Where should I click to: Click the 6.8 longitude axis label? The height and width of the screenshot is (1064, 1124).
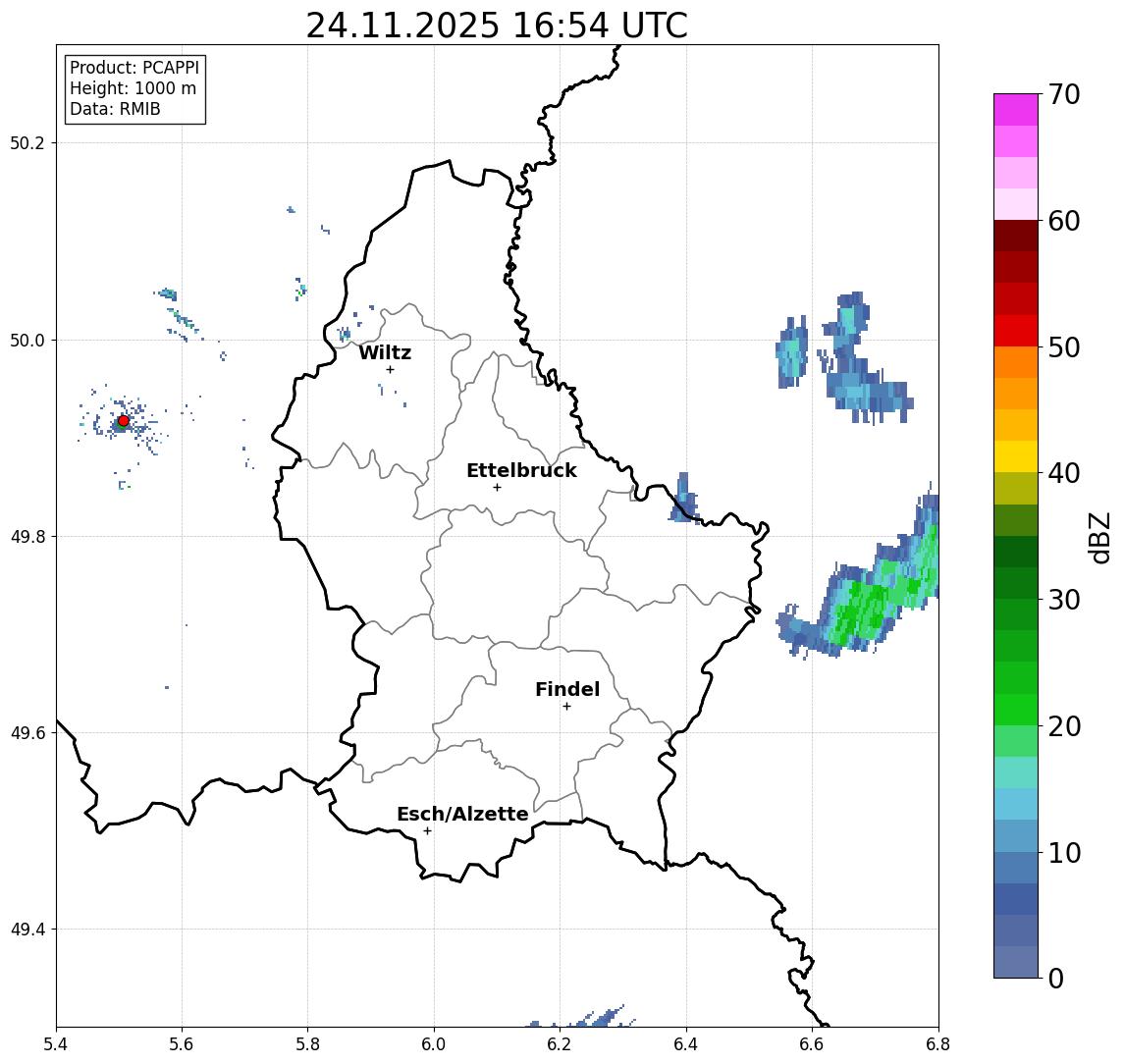pos(938,1044)
